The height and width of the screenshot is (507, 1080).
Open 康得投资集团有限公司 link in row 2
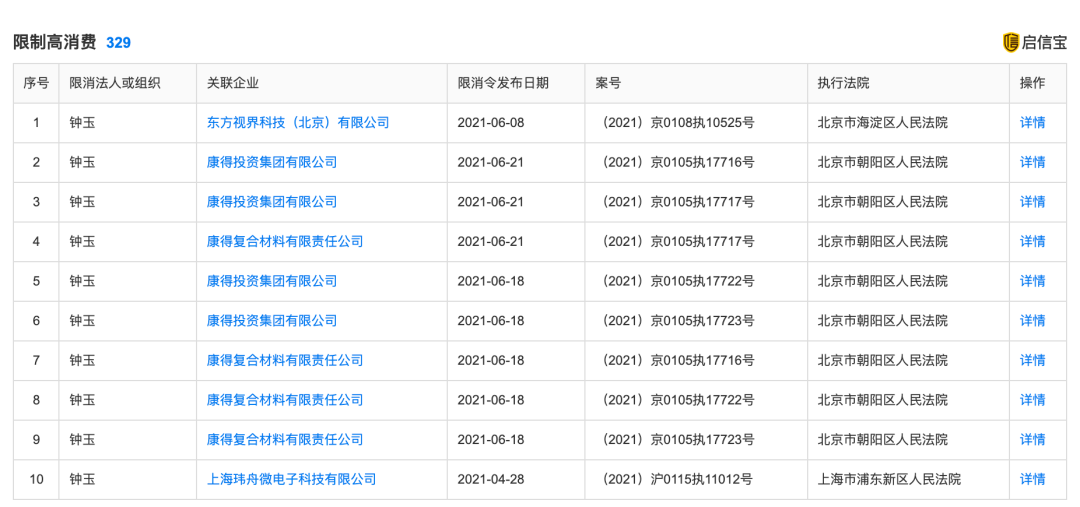[271, 163]
